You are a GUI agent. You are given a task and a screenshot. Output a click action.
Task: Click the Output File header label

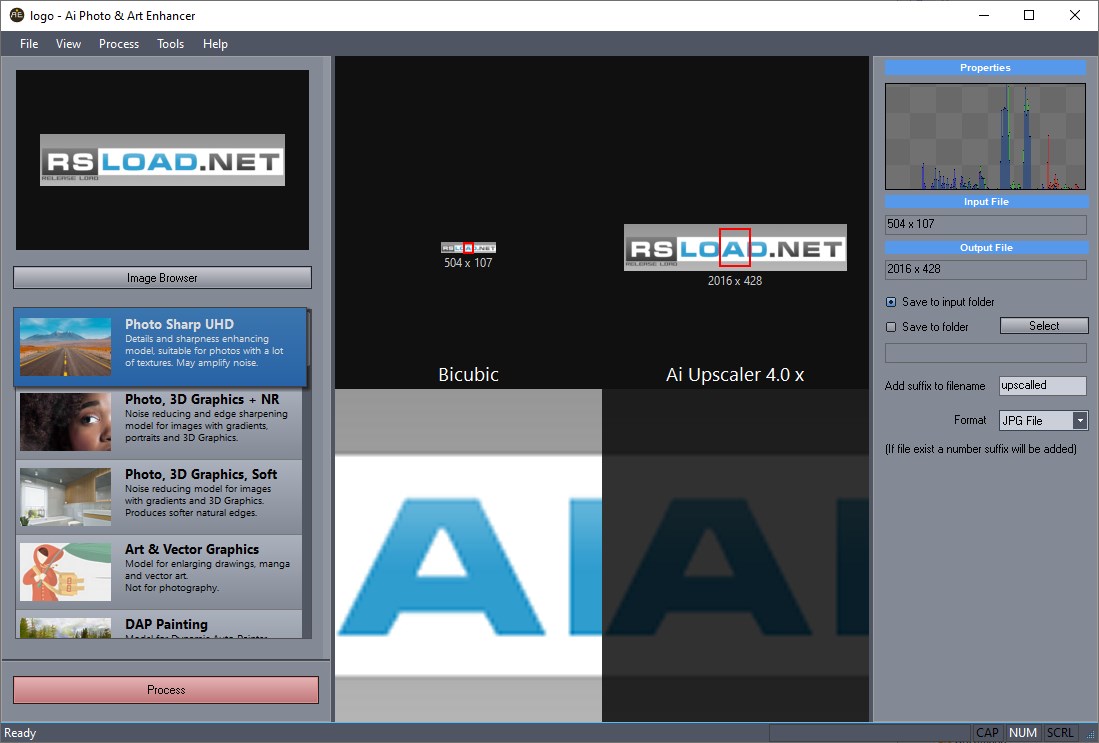tap(985, 247)
